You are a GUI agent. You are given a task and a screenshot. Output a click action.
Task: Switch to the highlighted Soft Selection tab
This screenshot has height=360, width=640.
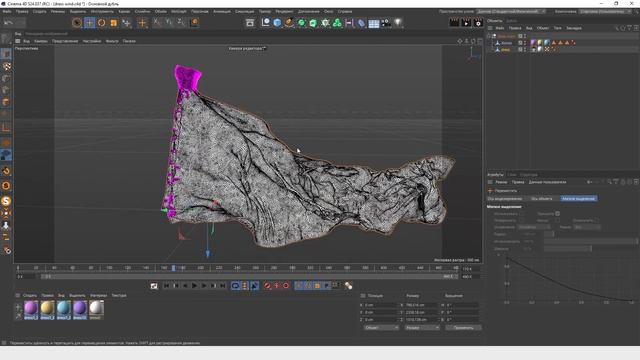[x=578, y=199]
